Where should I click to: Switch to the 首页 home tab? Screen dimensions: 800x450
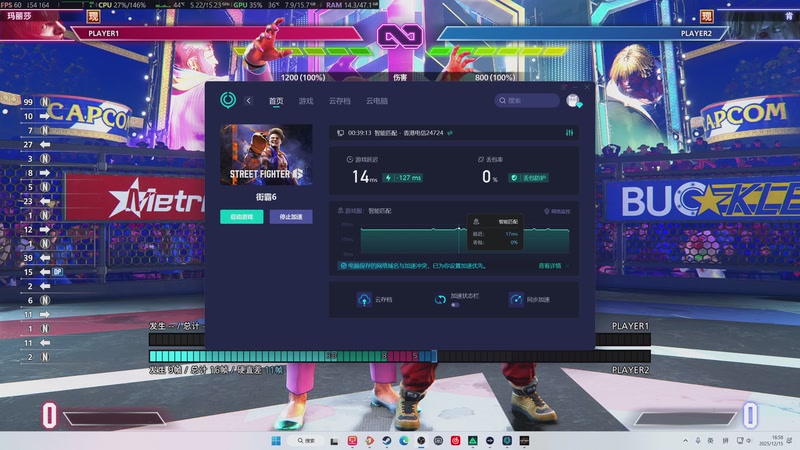[276, 101]
